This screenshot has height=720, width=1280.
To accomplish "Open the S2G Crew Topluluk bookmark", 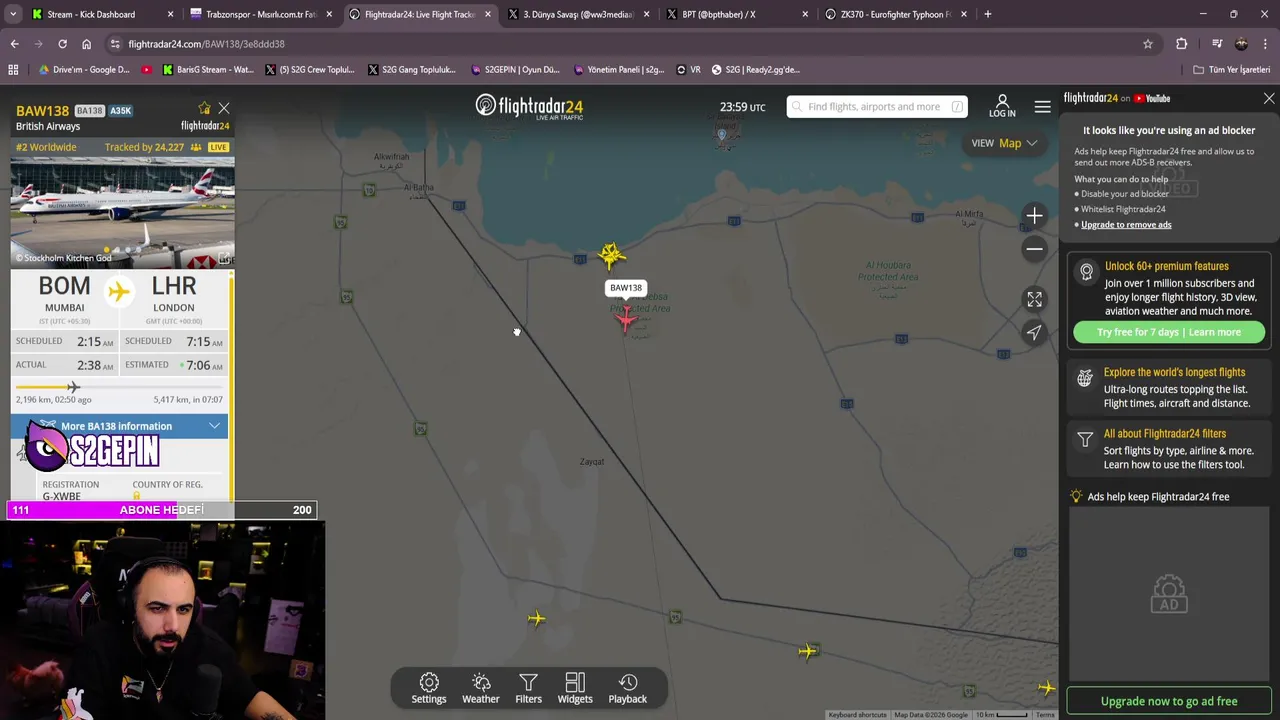I will (310, 70).
